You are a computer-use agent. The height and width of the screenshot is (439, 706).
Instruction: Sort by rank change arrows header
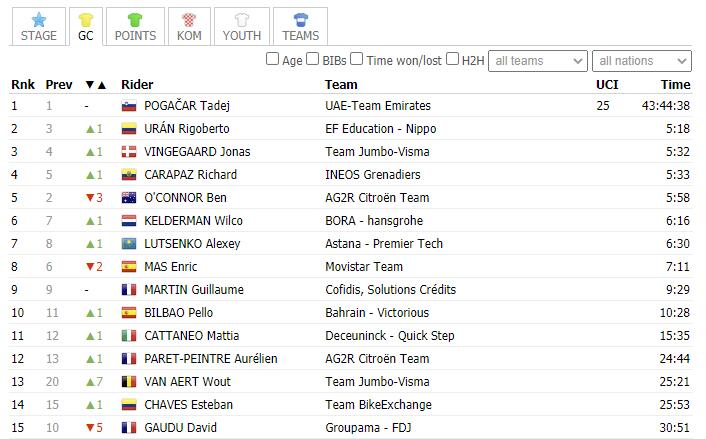tap(95, 85)
